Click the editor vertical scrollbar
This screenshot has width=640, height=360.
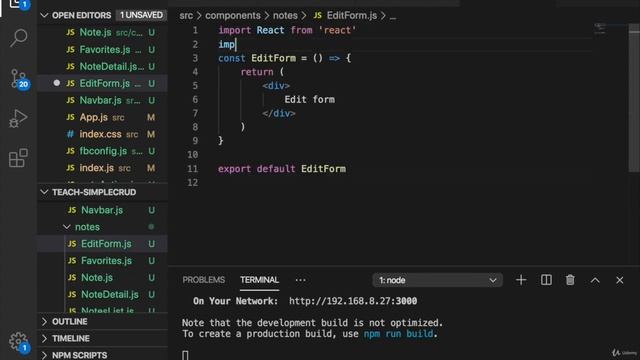point(634,98)
